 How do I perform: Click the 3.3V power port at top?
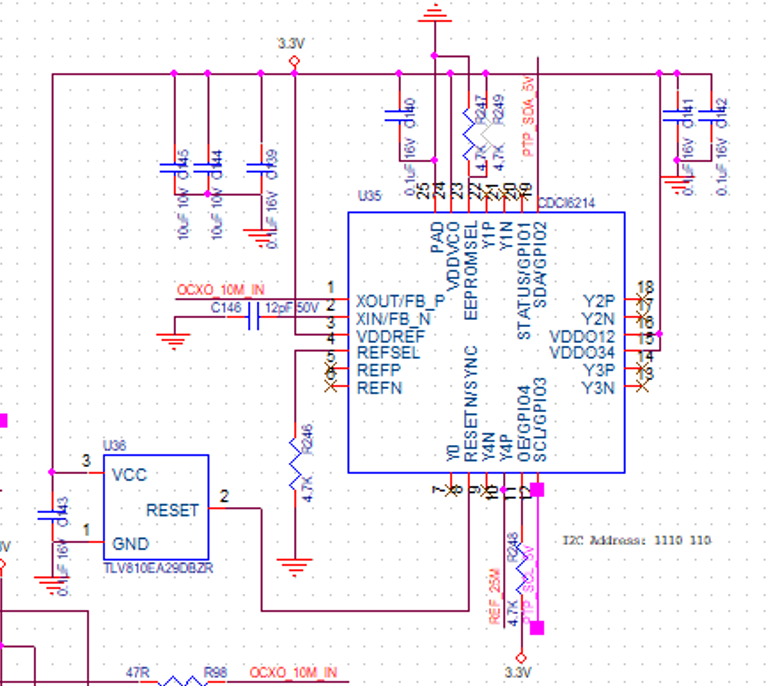294,61
